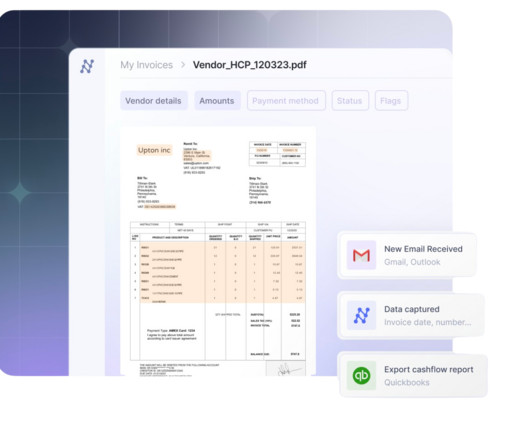Screen dimensions: 530x442
Task: Switch to the Vendor details tab
Action: point(153,101)
